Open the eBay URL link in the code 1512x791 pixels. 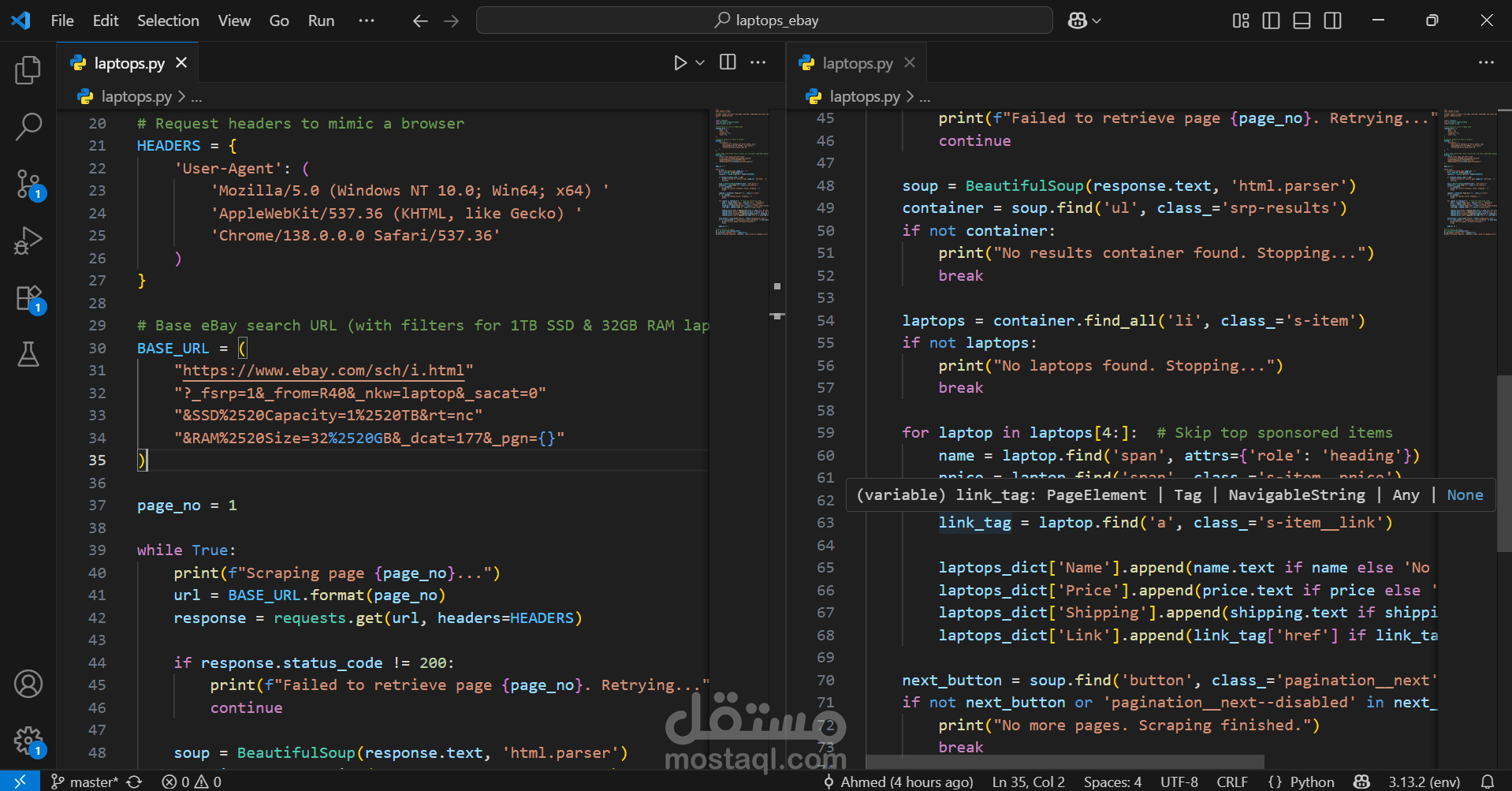pos(323,370)
